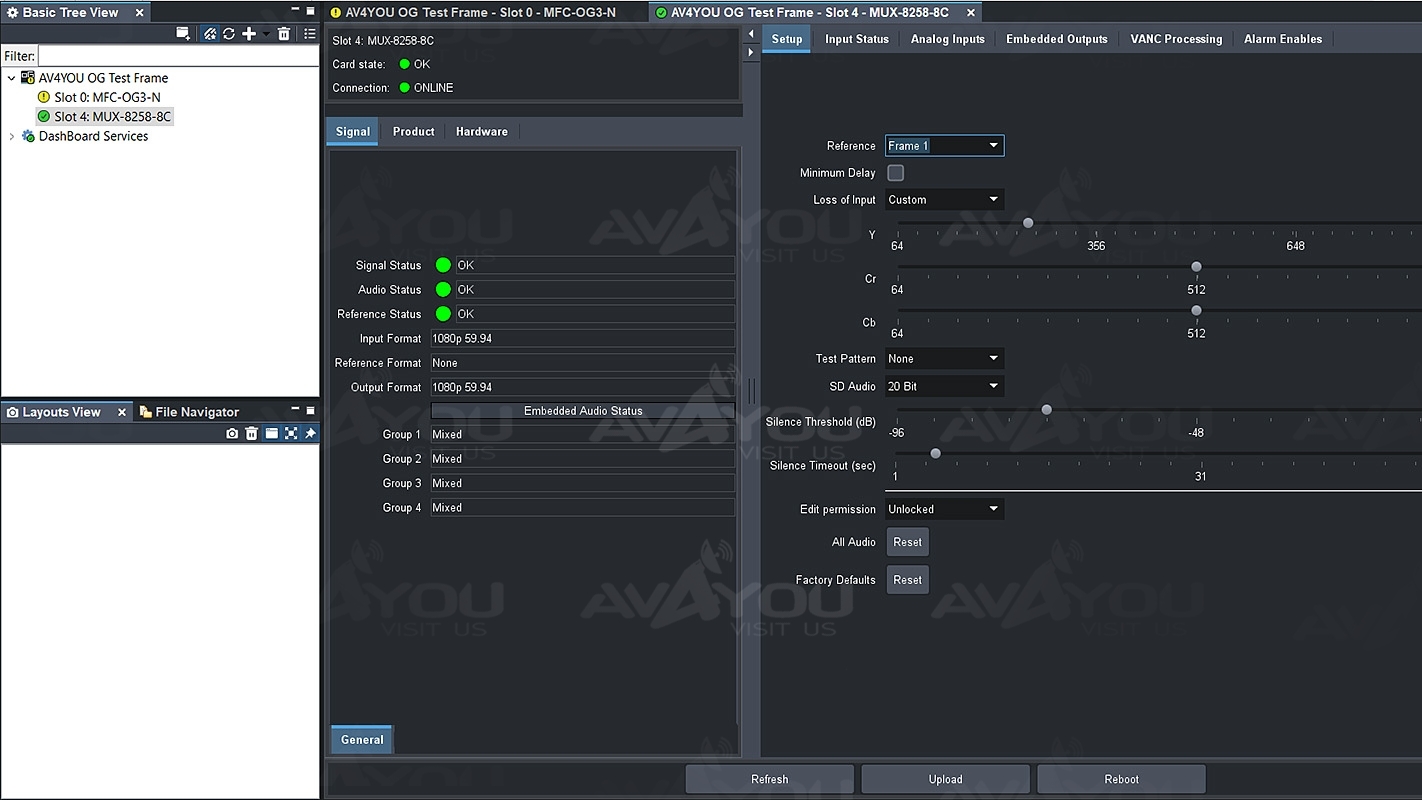Select Slot 0: MFC-OG3-N in the tree

(x=107, y=97)
